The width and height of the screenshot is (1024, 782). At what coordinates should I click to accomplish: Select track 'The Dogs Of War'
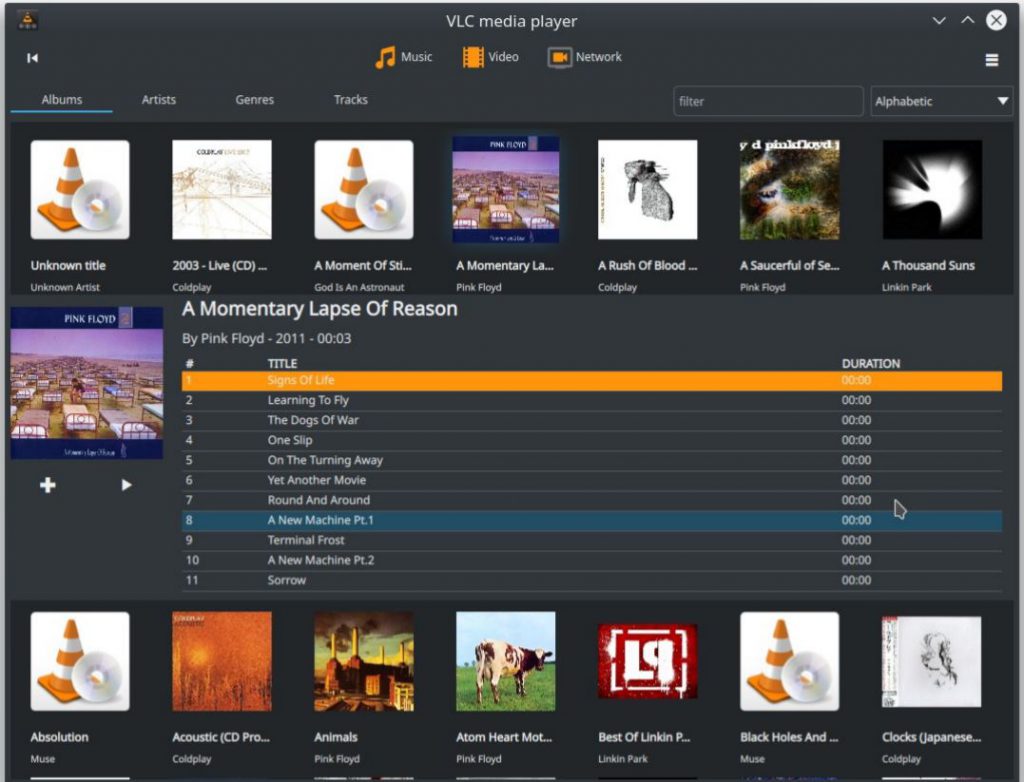pos(592,420)
